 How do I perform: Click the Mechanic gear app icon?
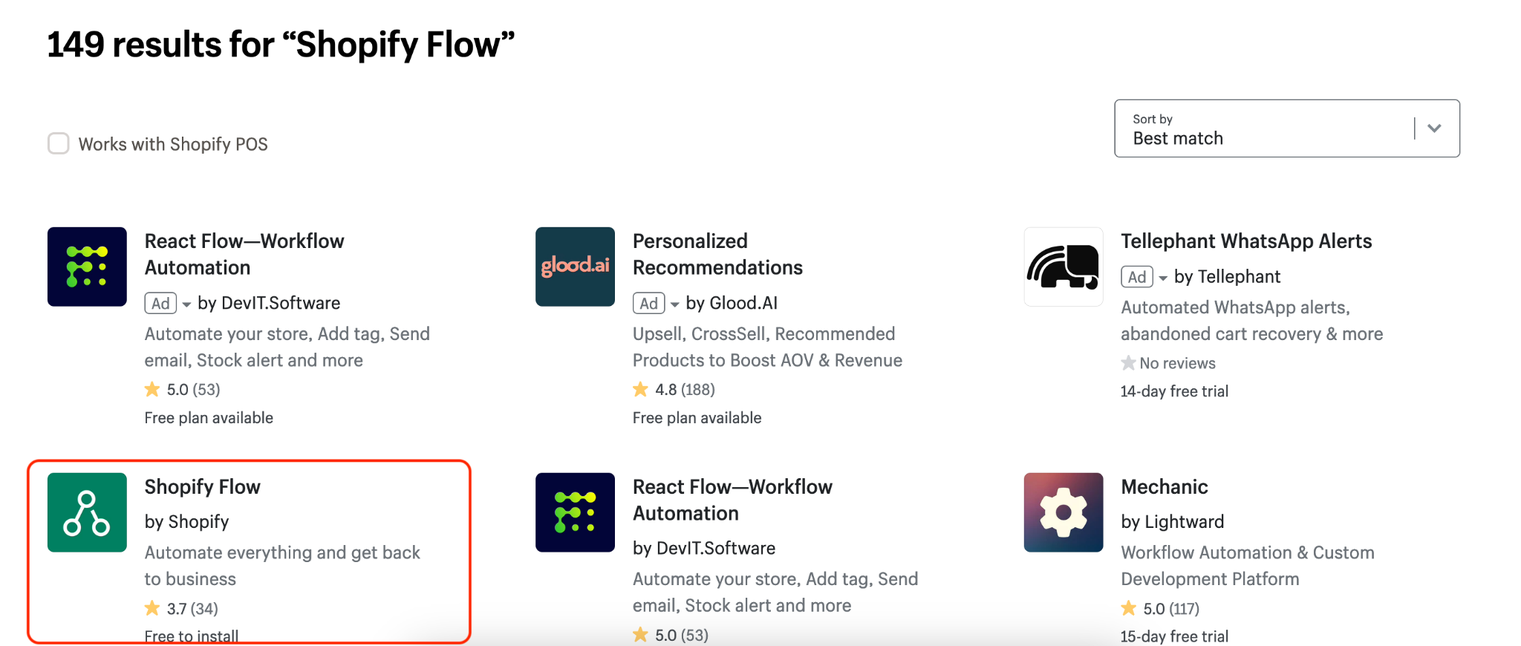point(1063,512)
